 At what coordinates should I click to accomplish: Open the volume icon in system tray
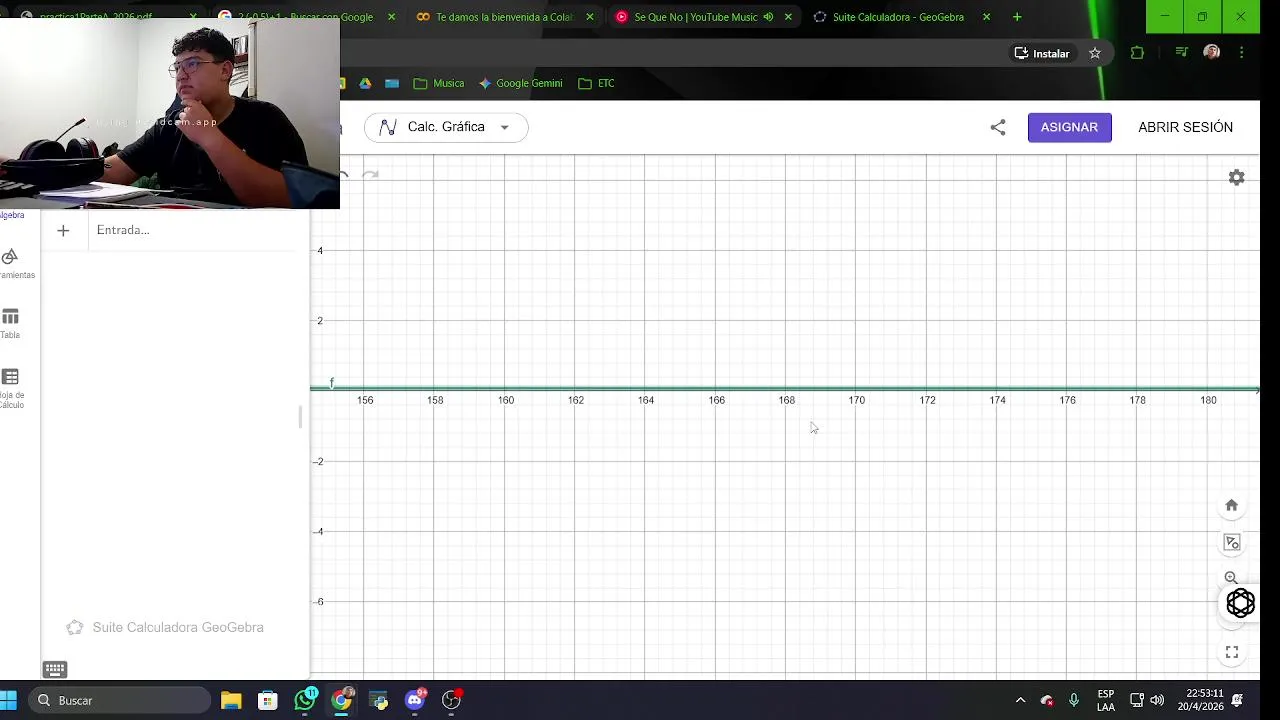coord(1157,700)
